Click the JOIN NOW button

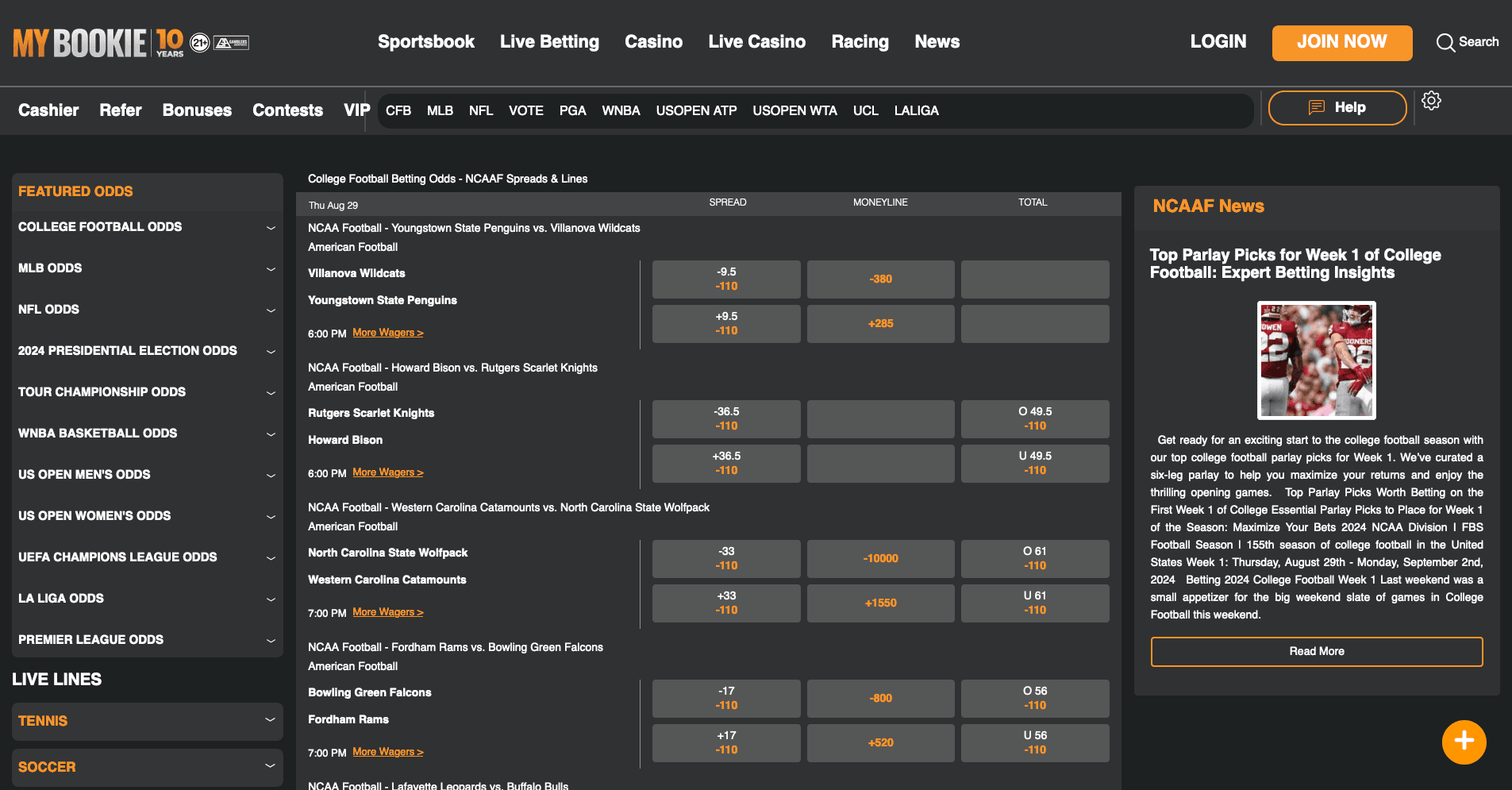click(1342, 43)
